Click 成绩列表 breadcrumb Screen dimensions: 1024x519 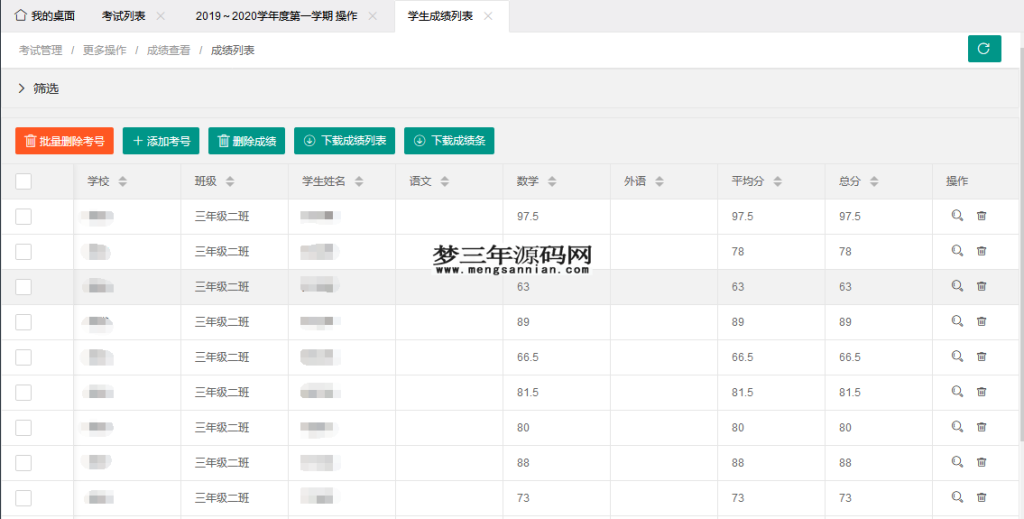tap(232, 50)
